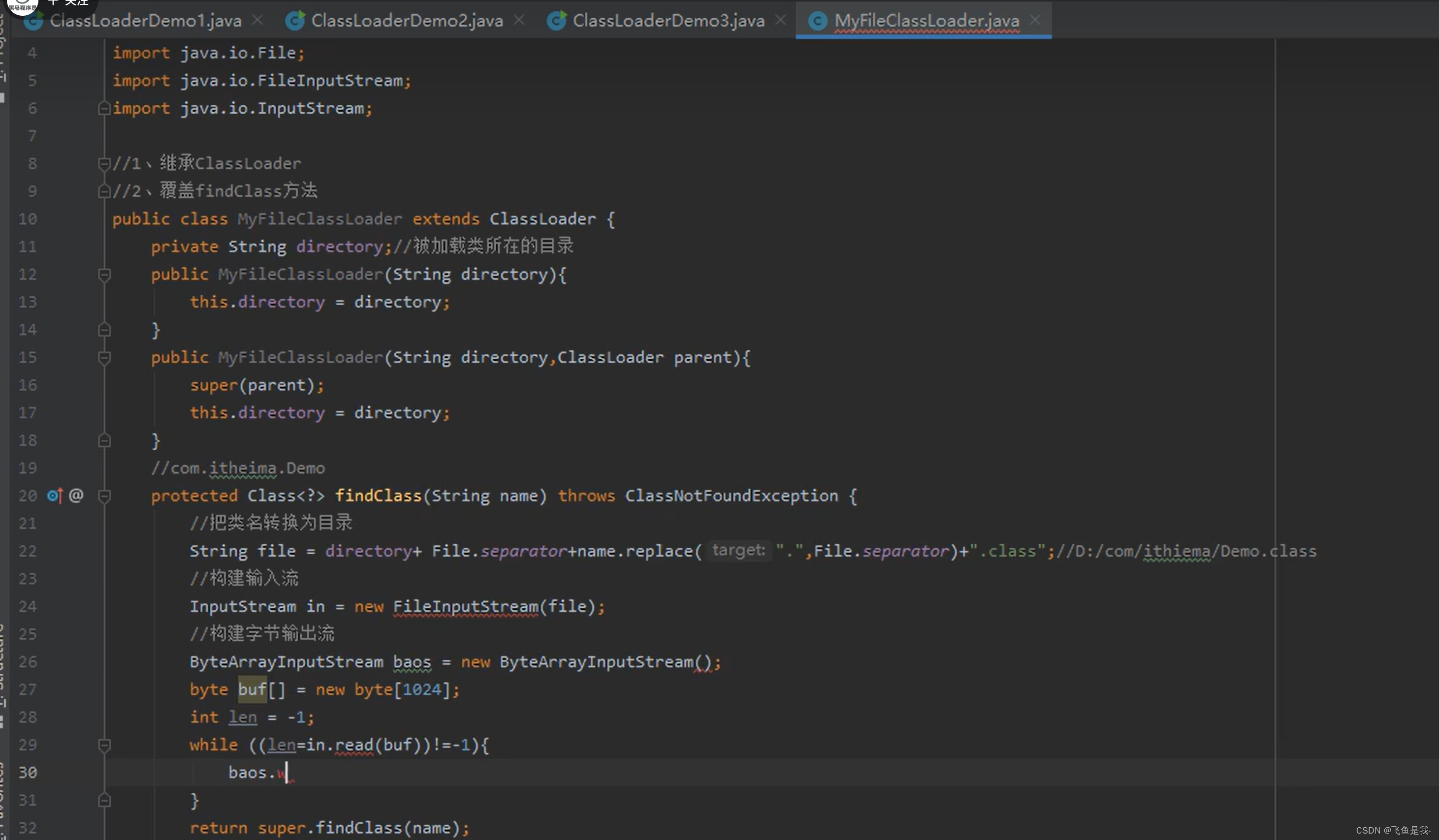Click the class icon on ClassLoaderDemo3.java tab
Screen dimensions: 1439x840
click(x=556, y=21)
